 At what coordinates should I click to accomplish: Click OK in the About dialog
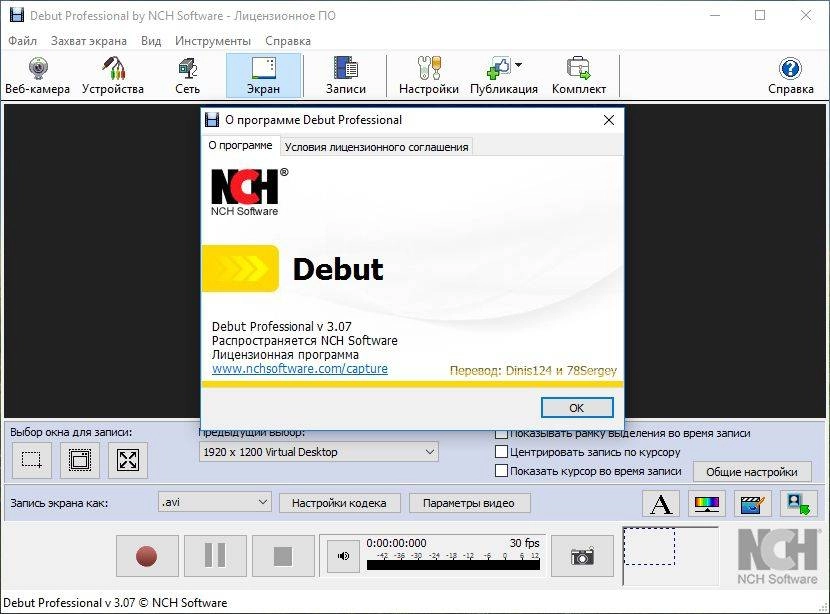[577, 408]
